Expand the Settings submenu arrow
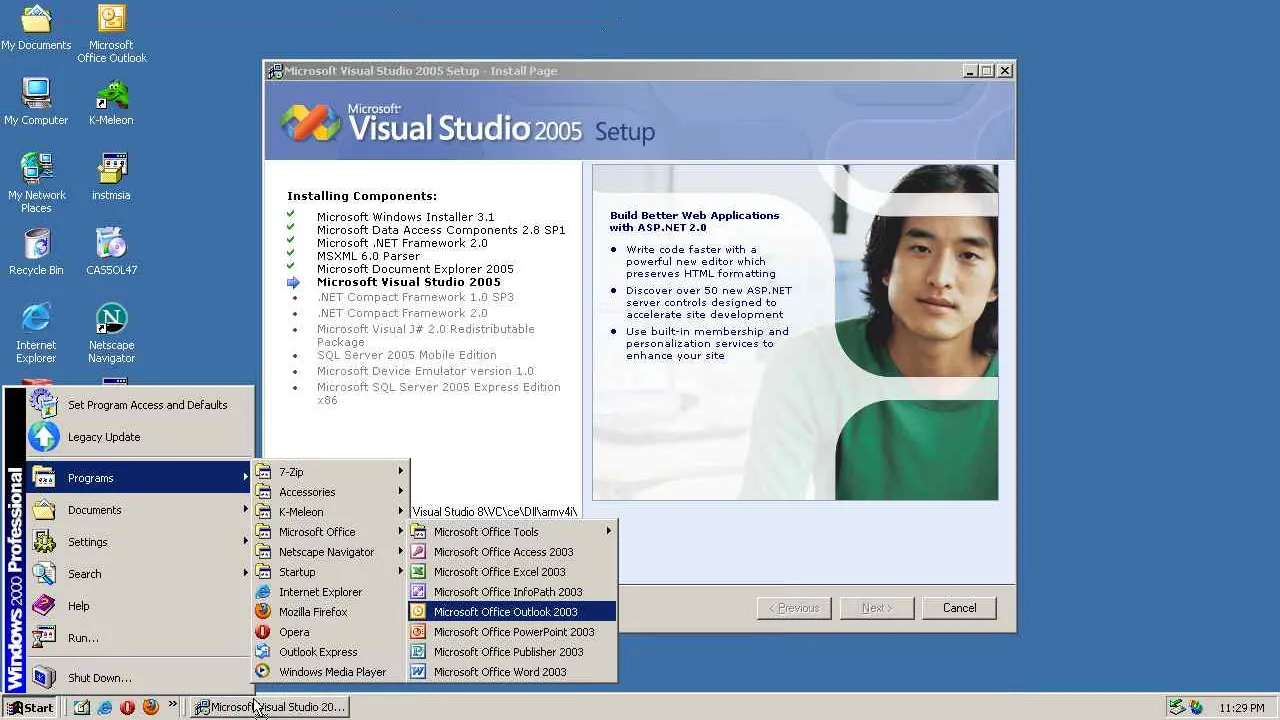1280x720 pixels. [x=245, y=541]
